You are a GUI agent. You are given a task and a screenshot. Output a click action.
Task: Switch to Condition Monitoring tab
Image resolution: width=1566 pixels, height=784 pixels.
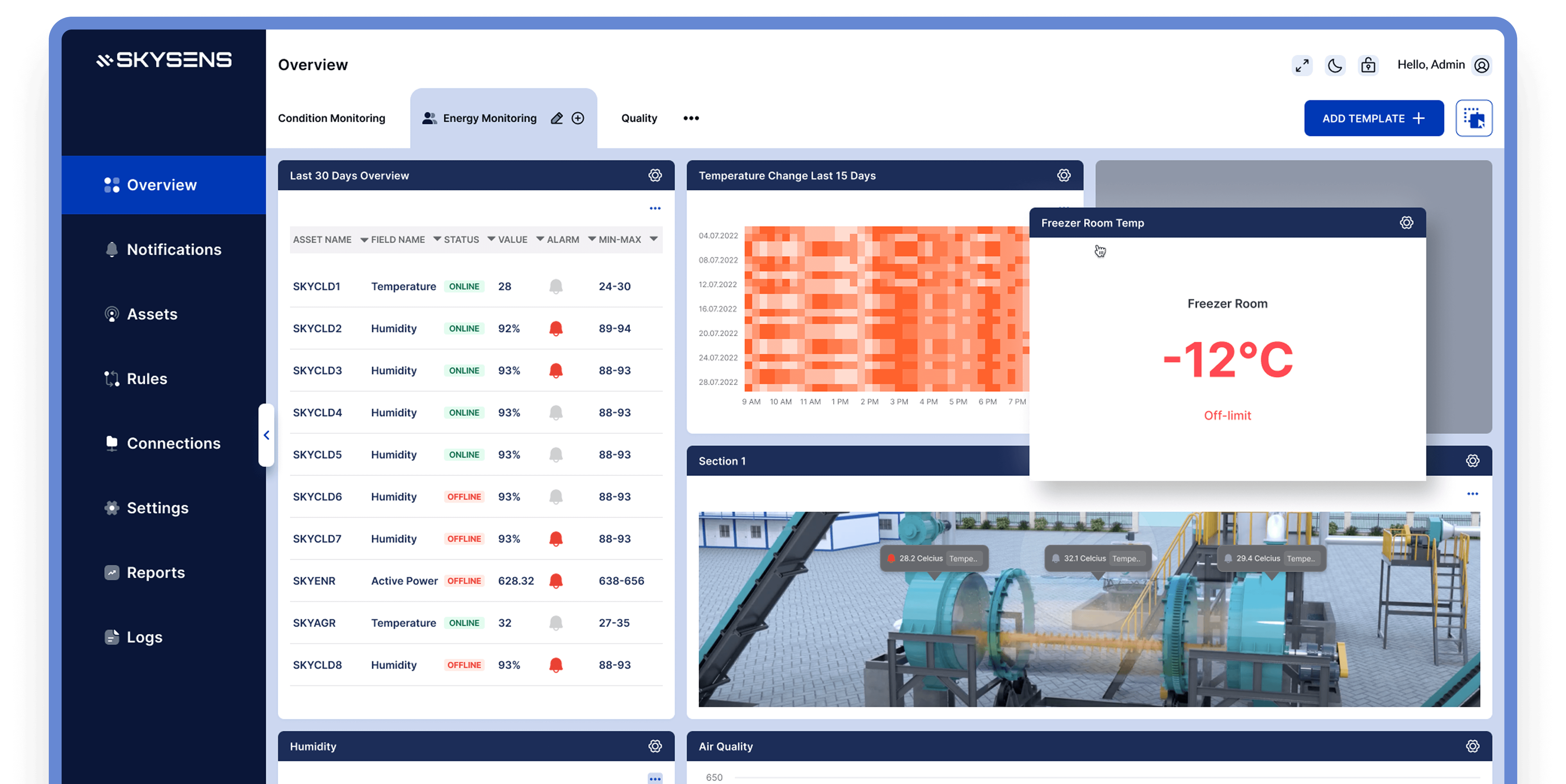click(x=331, y=118)
